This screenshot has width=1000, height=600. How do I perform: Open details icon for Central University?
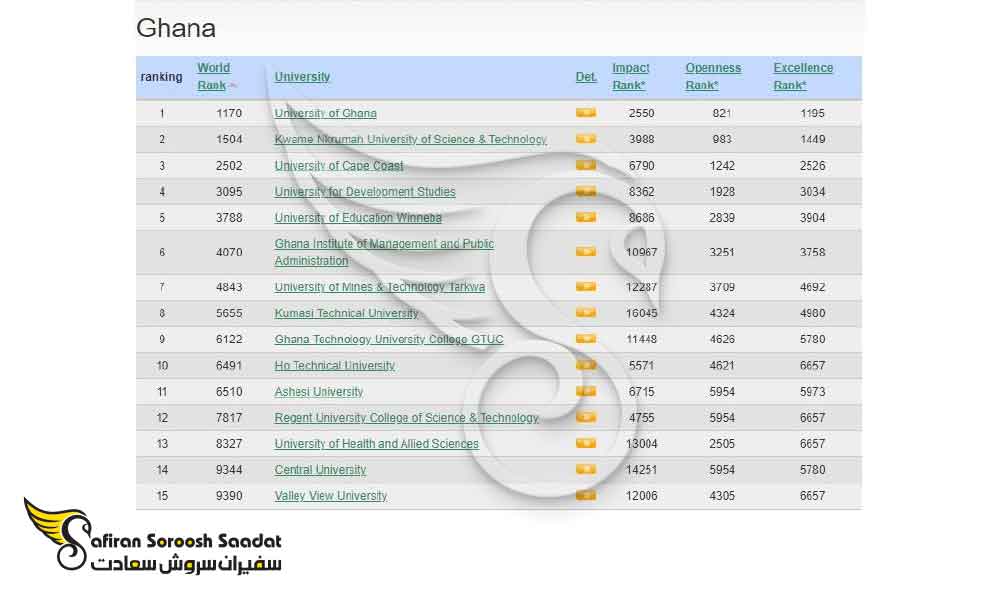pyautogui.click(x=585, y=469)
